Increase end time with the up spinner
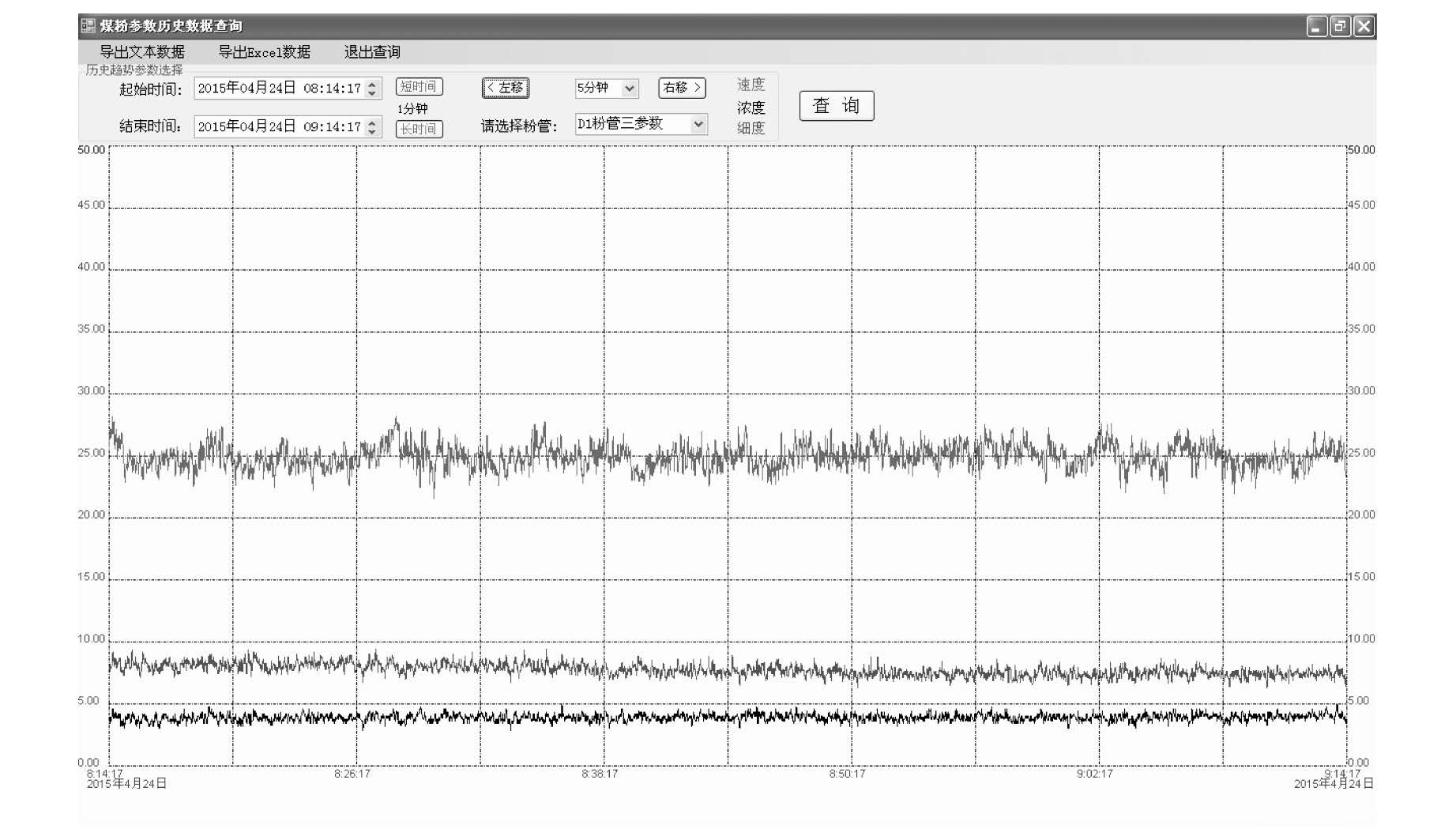 tap(373, 122)
